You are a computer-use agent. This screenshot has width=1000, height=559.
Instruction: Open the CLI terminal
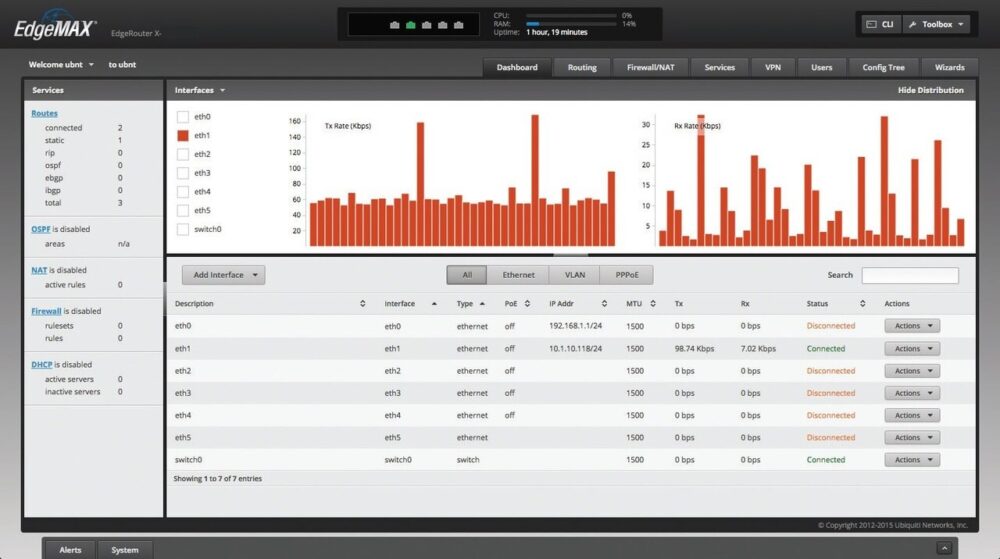(879, 24)
